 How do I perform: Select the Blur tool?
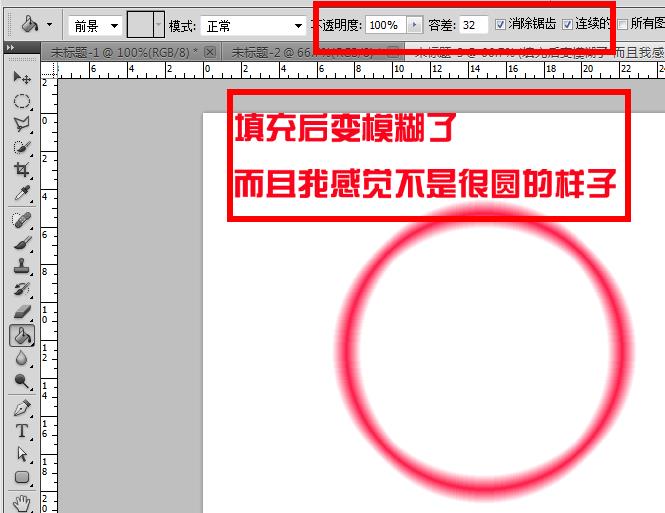point(21,359)
